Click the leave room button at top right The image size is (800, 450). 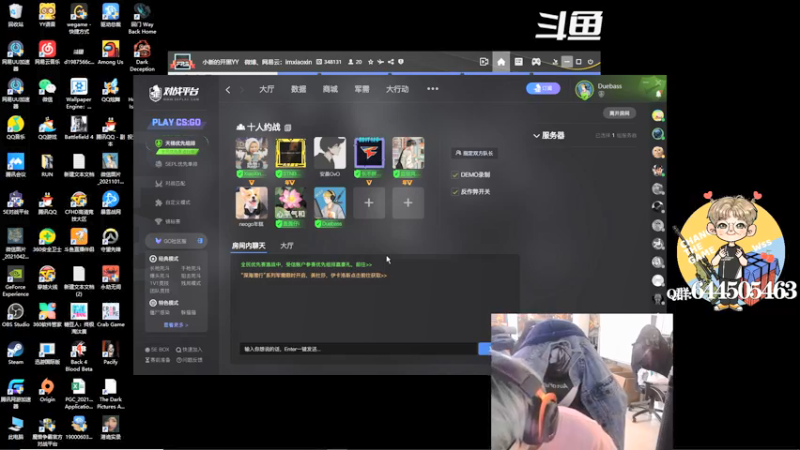coord(619,113)
